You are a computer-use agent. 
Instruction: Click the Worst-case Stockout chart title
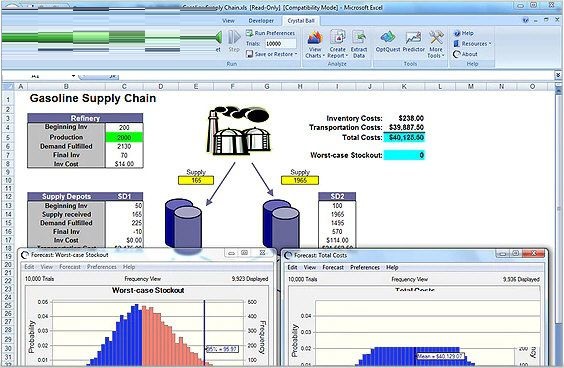pyautogui.click(x=148, y=290)
